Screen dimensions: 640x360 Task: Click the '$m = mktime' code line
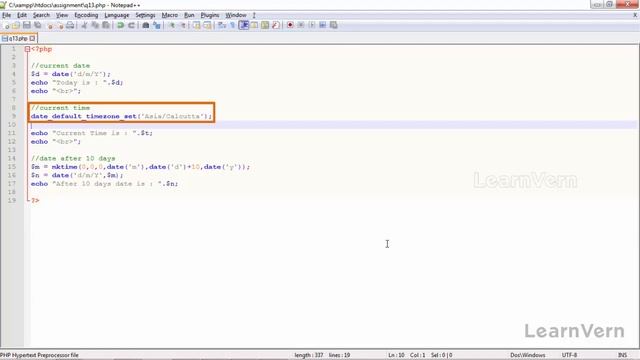tap(140, 167)
